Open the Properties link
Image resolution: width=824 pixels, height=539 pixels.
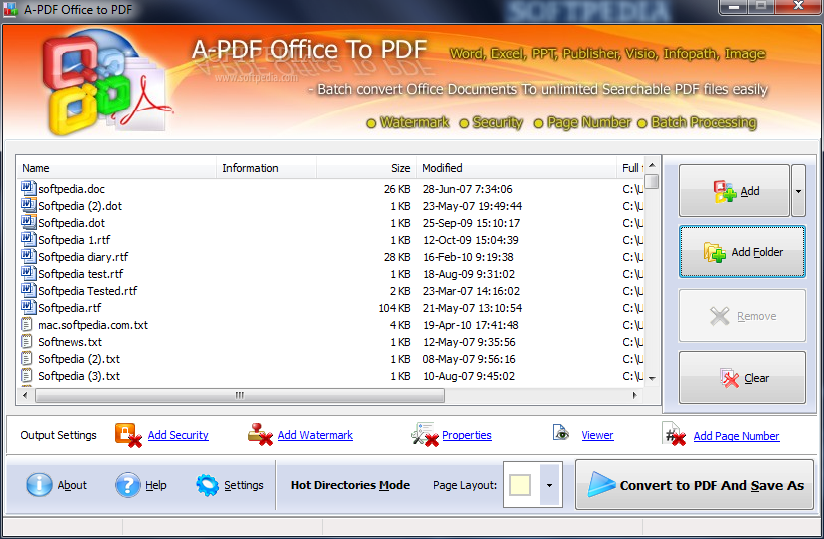467,435
